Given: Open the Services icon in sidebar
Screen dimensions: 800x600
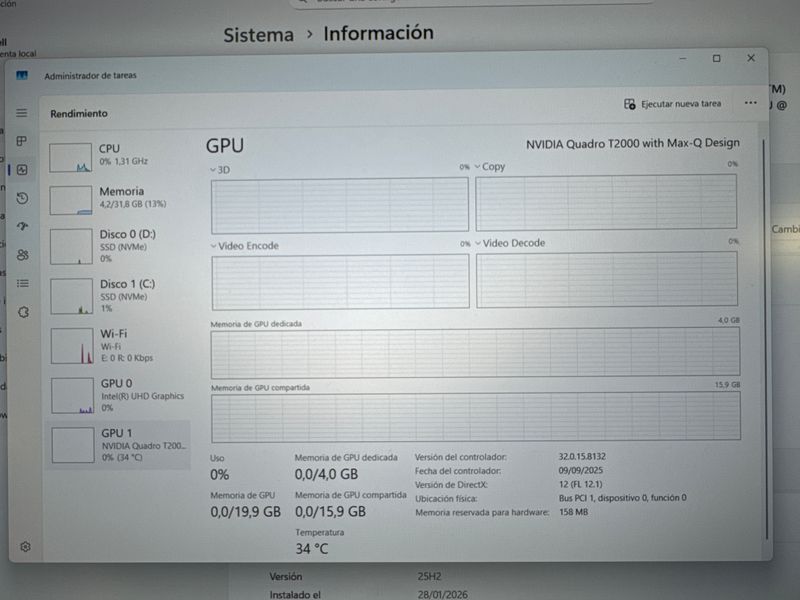Looking at the screenshot, I should point(23,312).
